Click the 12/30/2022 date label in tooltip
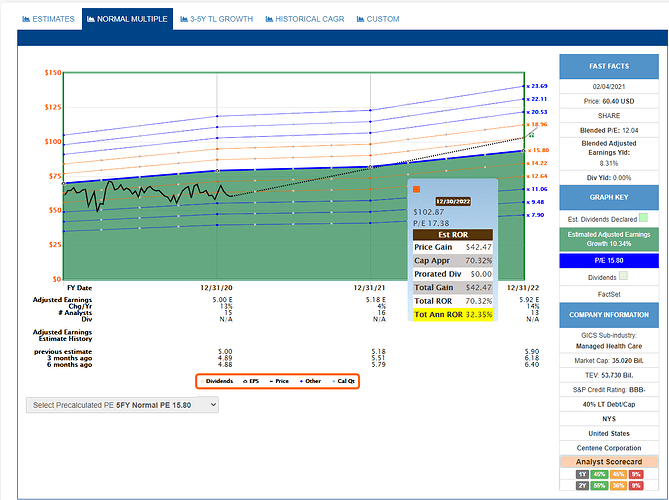 [x=453, y=201]
